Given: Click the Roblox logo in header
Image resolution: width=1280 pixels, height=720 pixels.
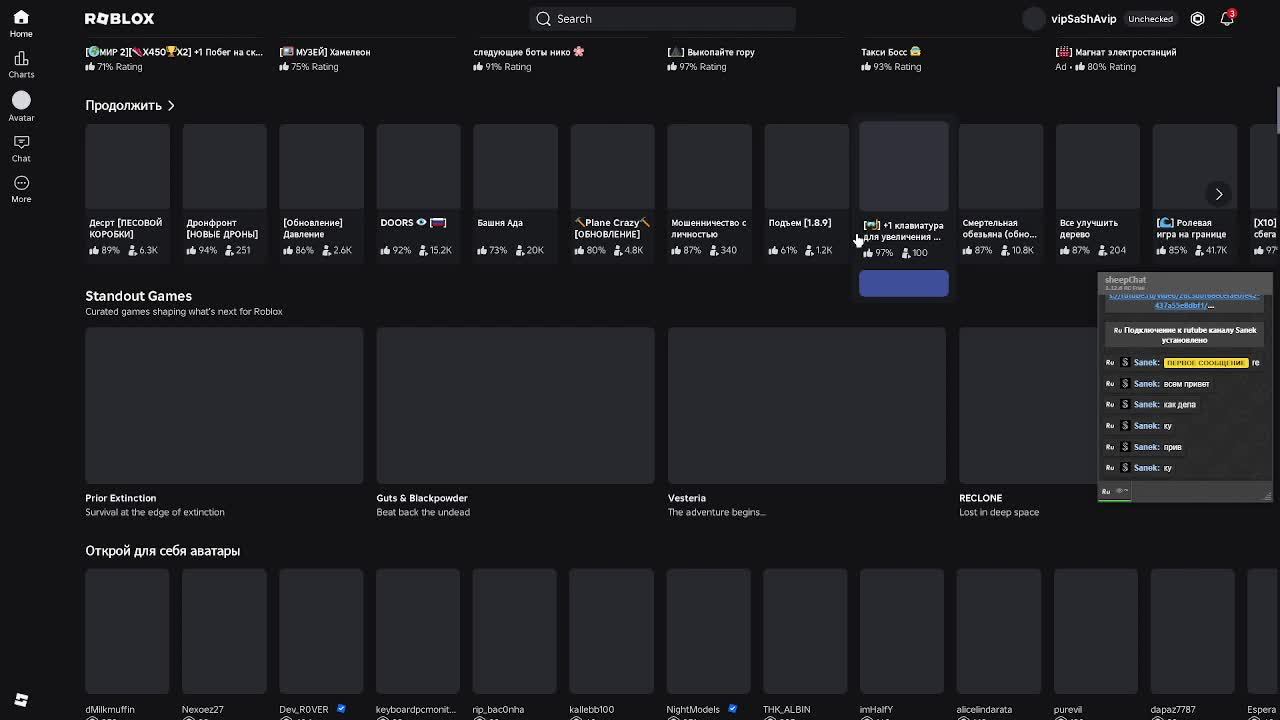Looking at the screenshot, I should click(119, 19).
